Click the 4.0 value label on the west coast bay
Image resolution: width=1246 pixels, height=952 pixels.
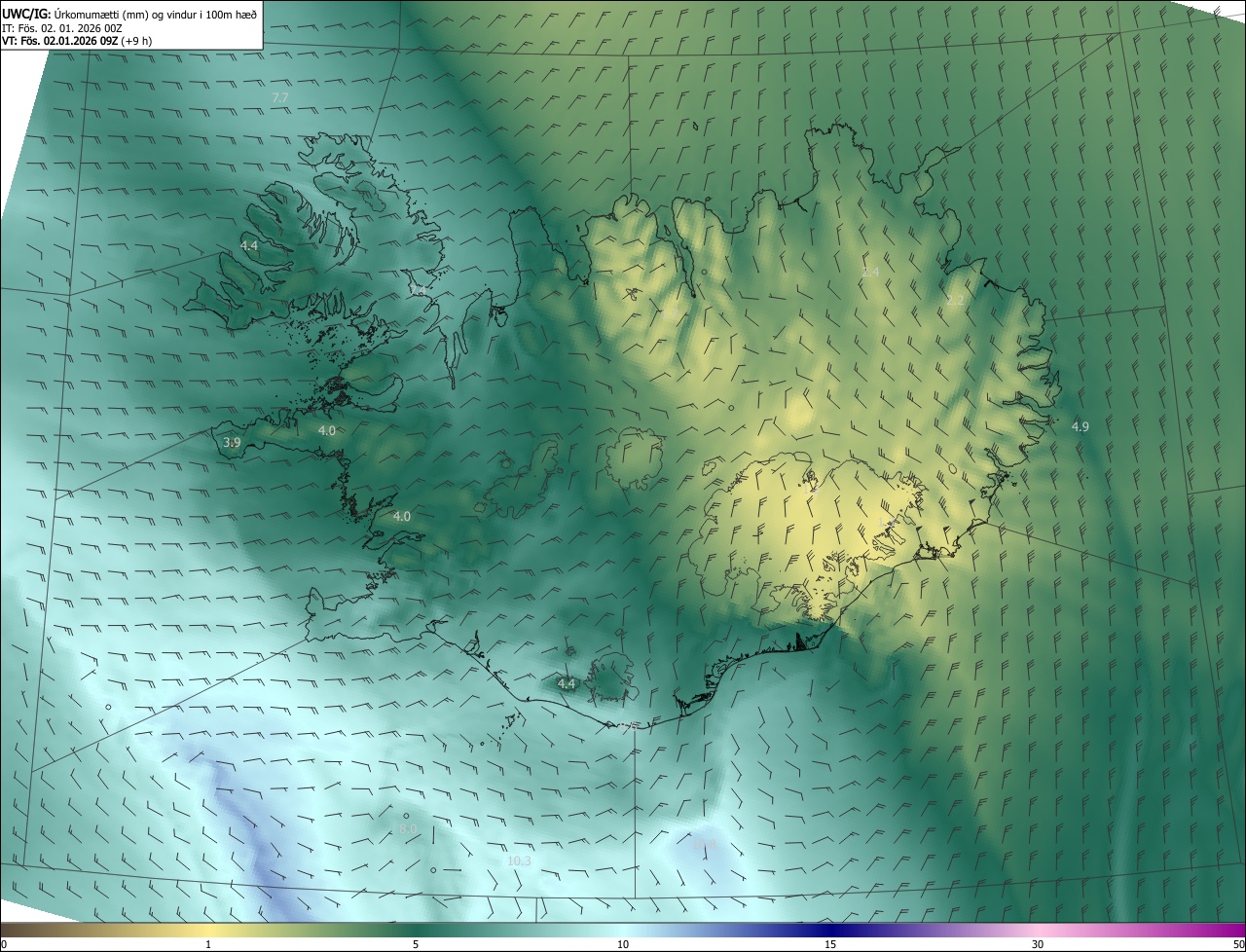coord(401,517)
